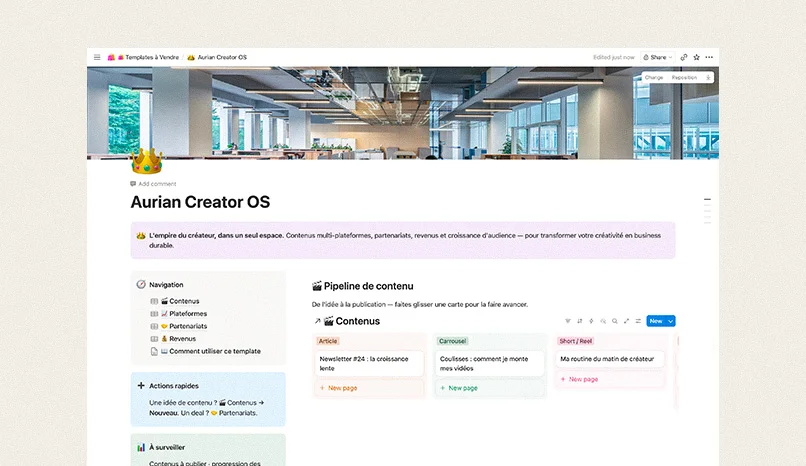Click the automations lightning icon
The height and width of the screenshot is (466, 806).
tap(591, 321)
